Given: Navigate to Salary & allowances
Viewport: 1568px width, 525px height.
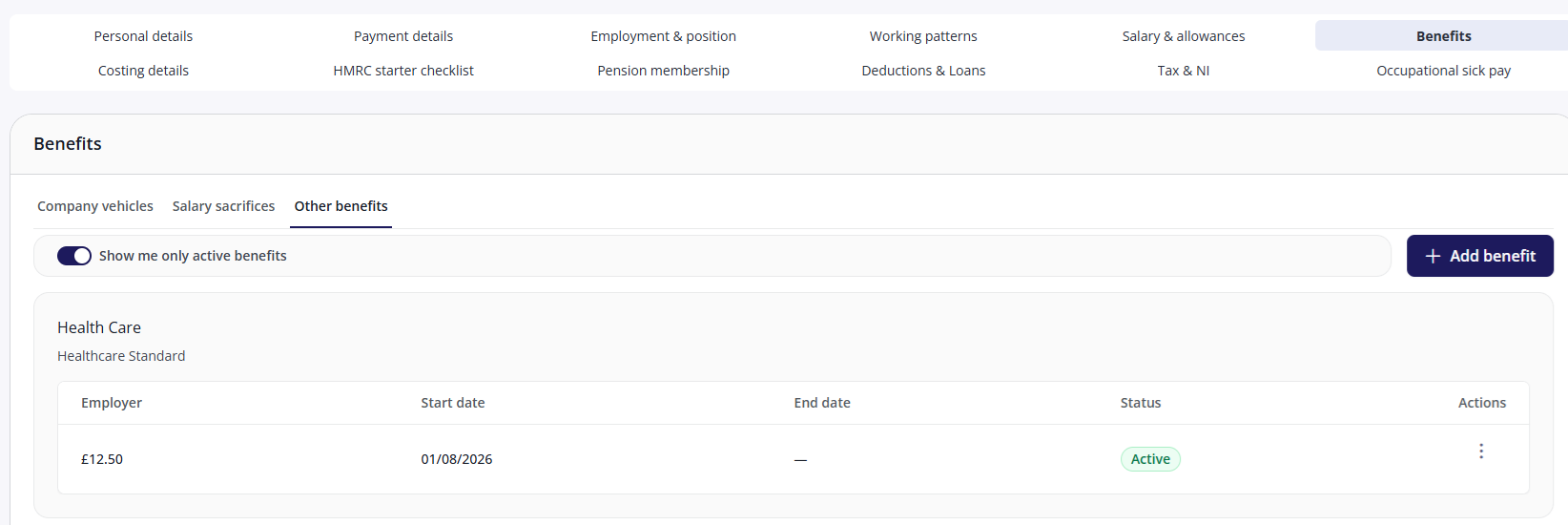Looking at the screenshot, I should click(1184, 36).
